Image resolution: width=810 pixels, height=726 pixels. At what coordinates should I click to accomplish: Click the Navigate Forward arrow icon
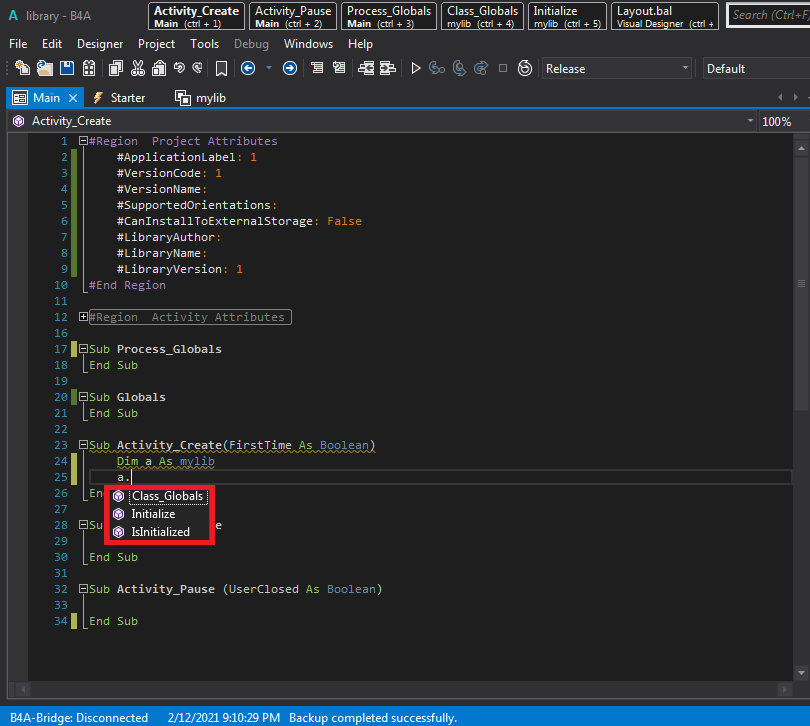pyautogui.click(x=290, y=68)
